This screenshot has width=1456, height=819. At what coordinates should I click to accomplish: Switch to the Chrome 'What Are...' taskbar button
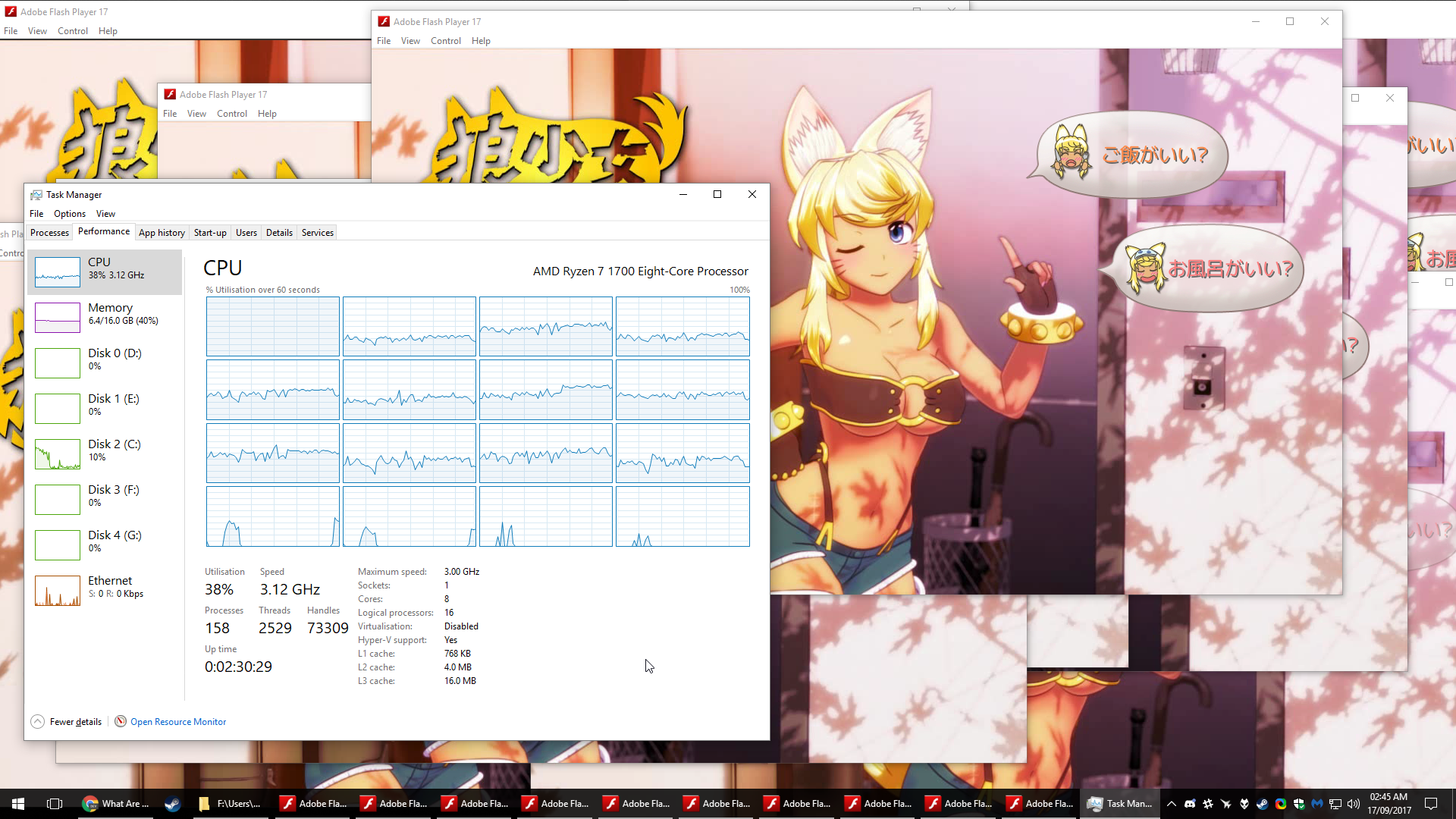[x=116, y=804]
